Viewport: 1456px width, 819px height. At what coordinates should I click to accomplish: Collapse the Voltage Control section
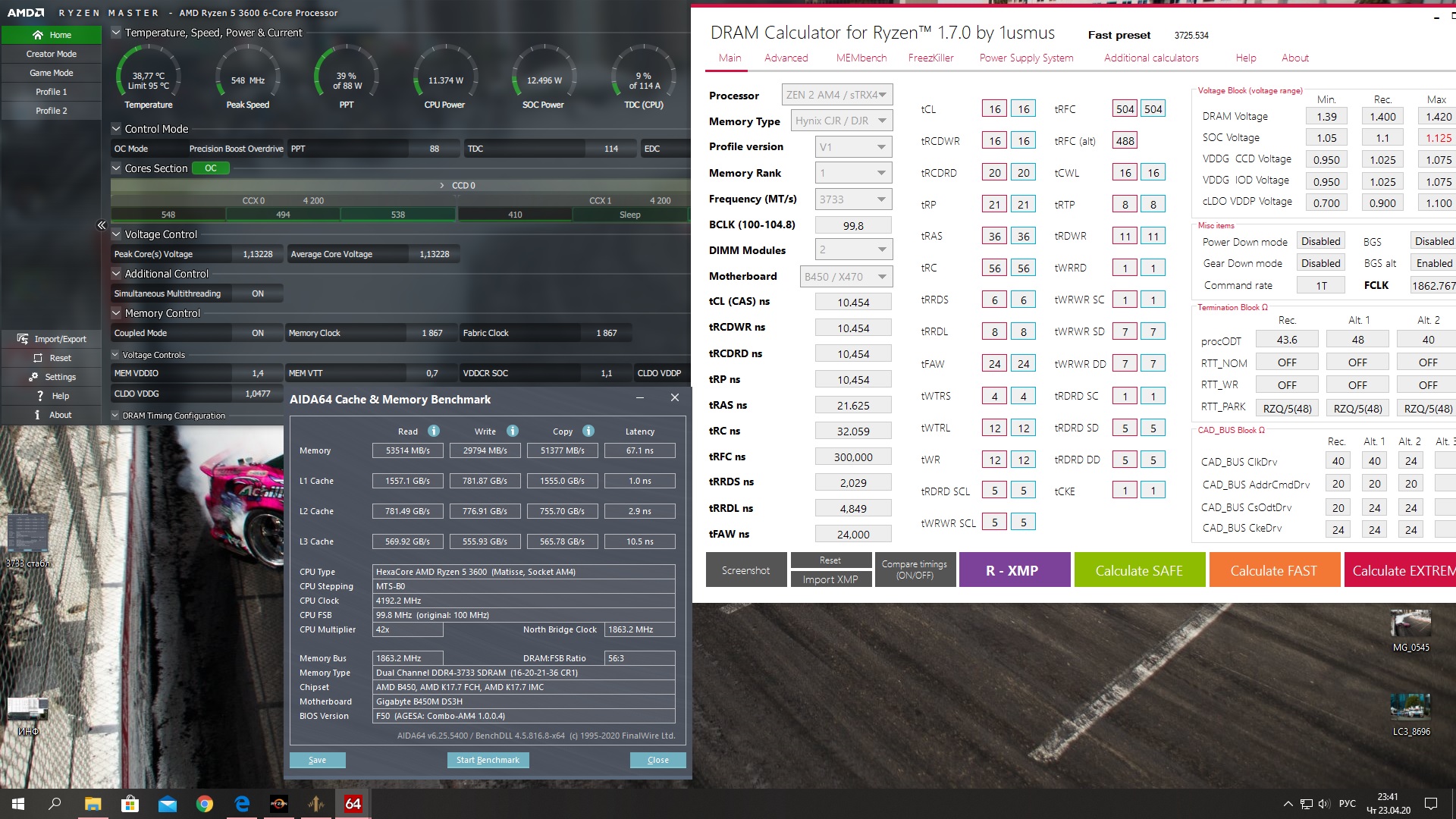(116, 234)
